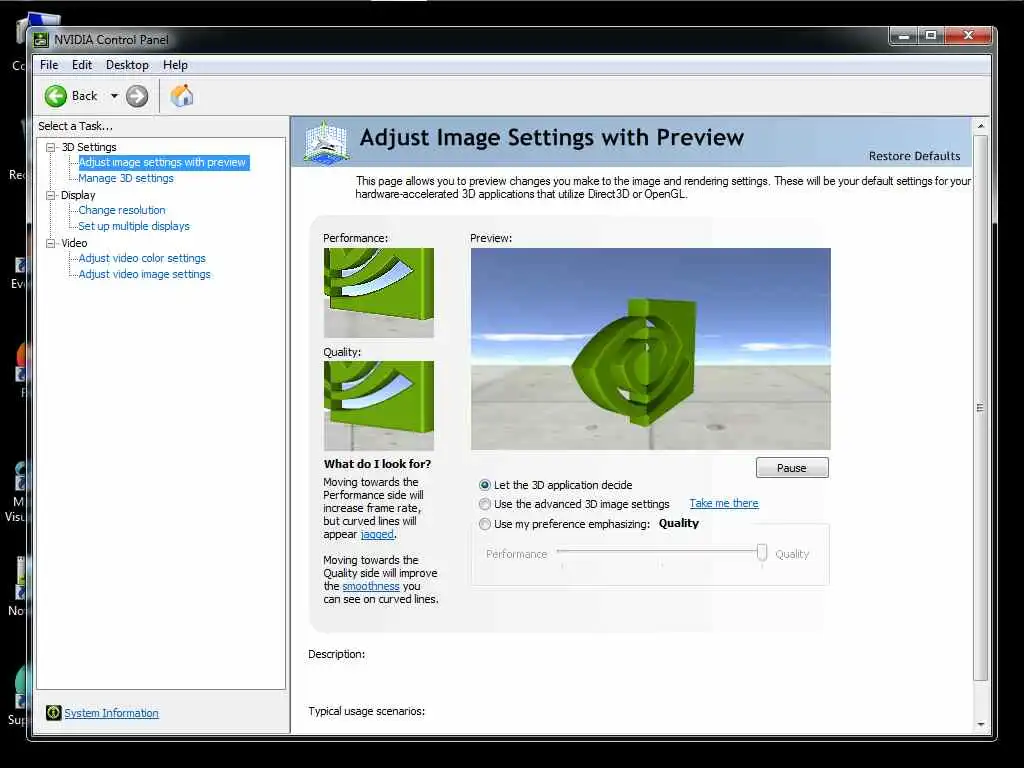
Task: Click the Video tree label
Action: pos(74,243)
